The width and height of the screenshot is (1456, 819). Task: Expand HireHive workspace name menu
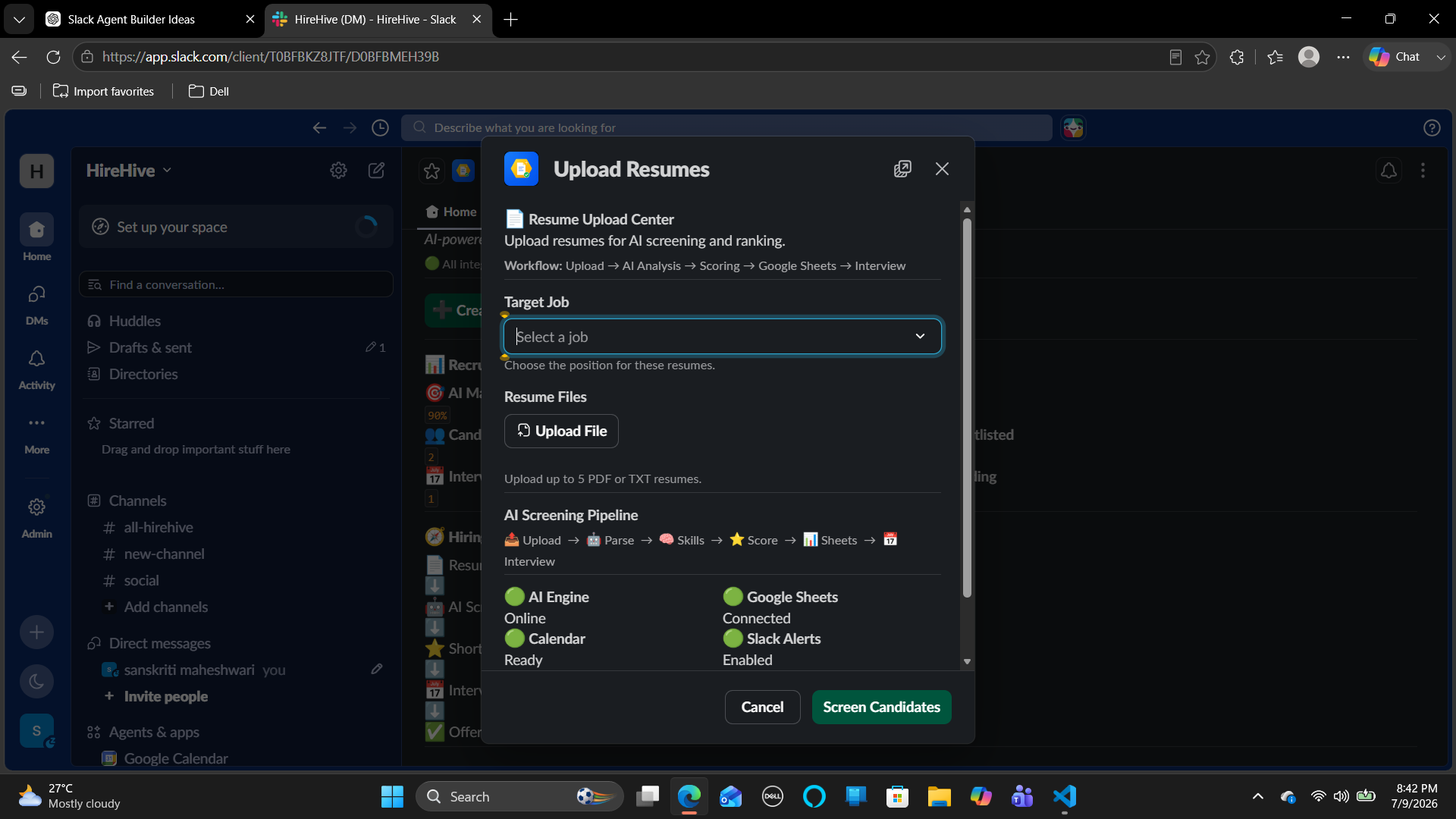point(129,171)
